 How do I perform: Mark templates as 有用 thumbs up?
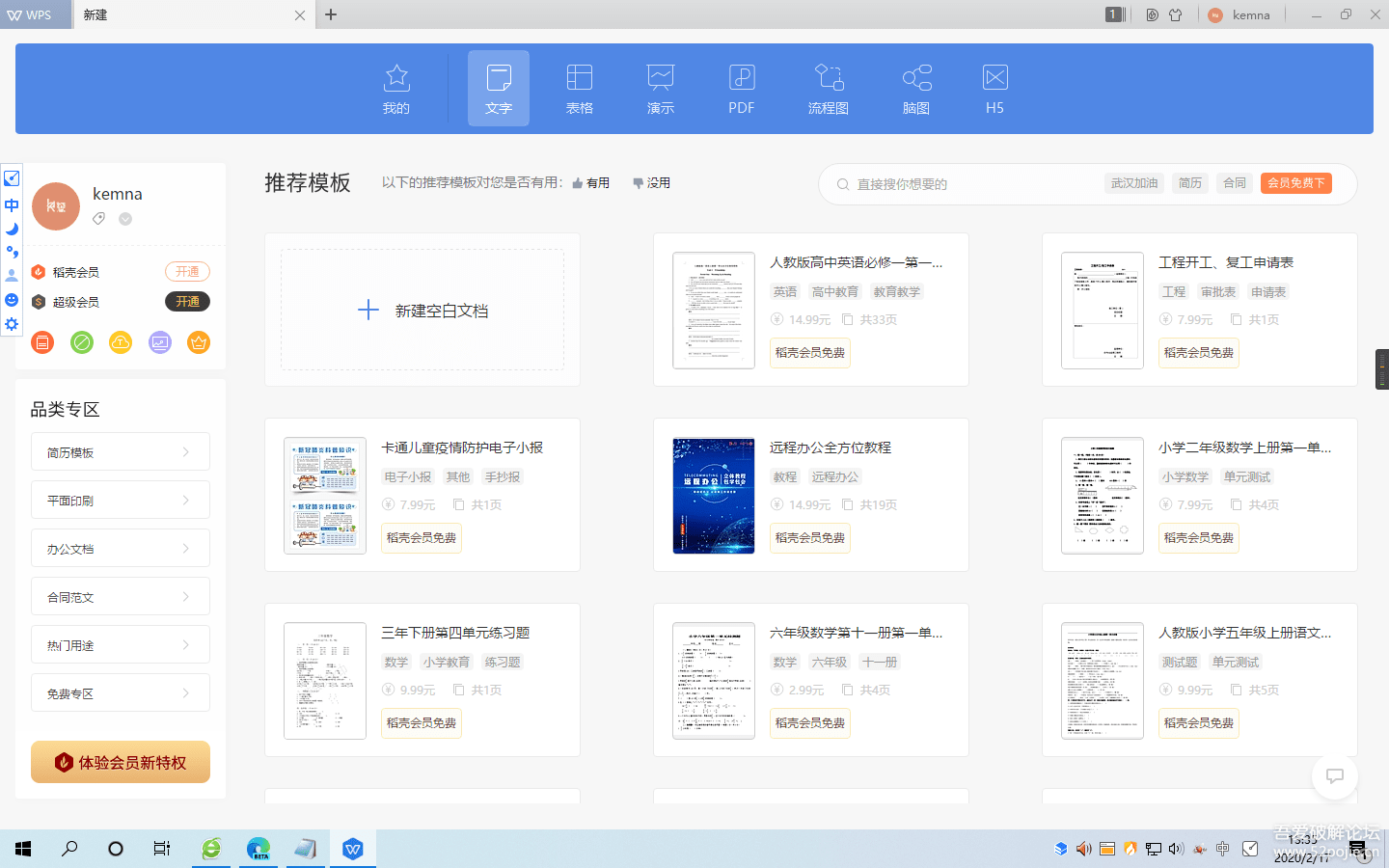(590, 183)
